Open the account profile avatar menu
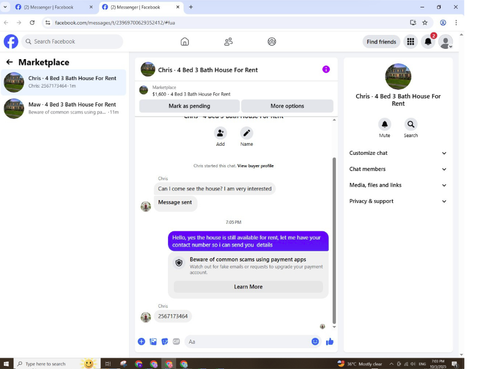Screen dimensions: 500x369 click(x=446, y=42)
